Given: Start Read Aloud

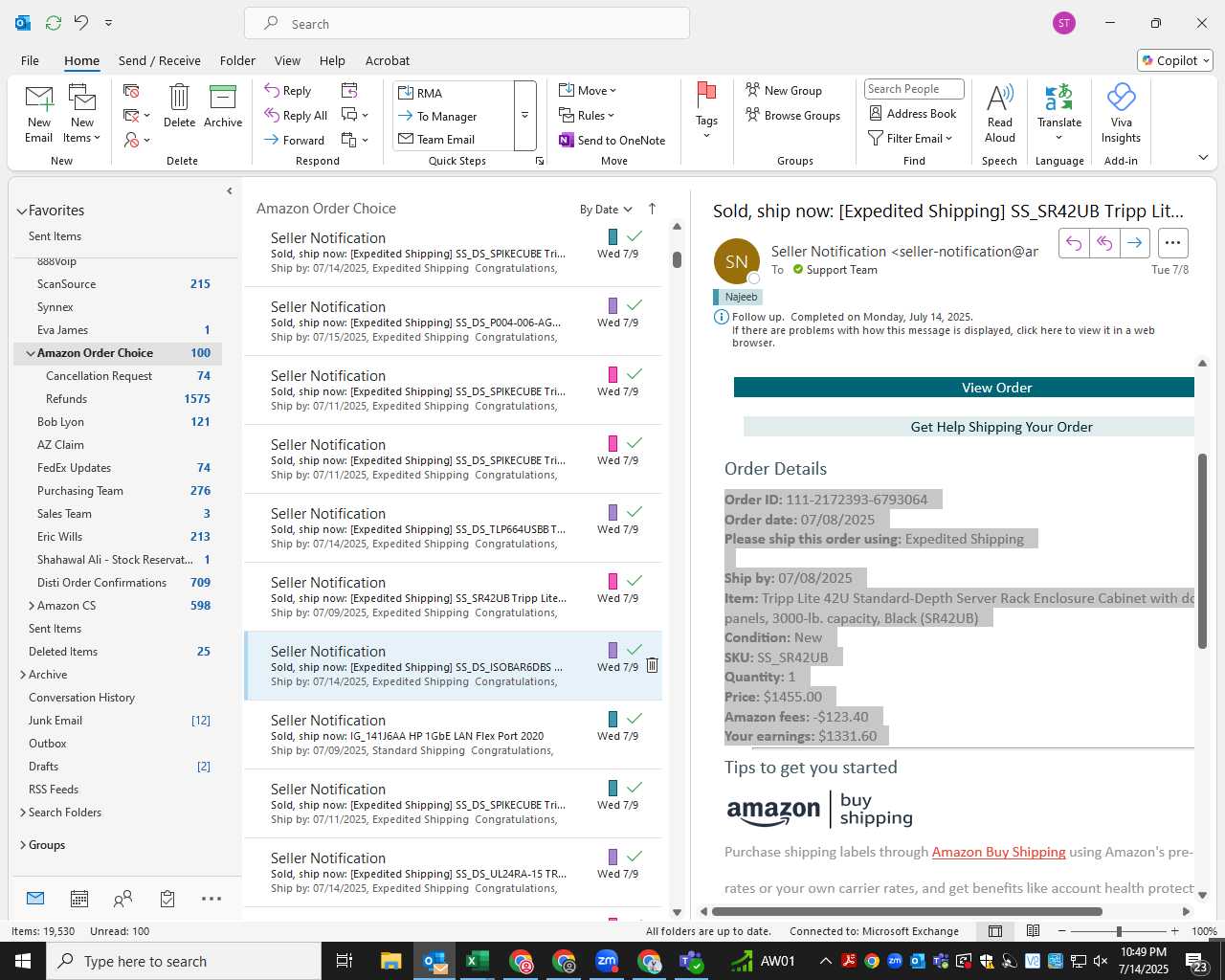Looking at the screenshot, I should tap(999, 113).
